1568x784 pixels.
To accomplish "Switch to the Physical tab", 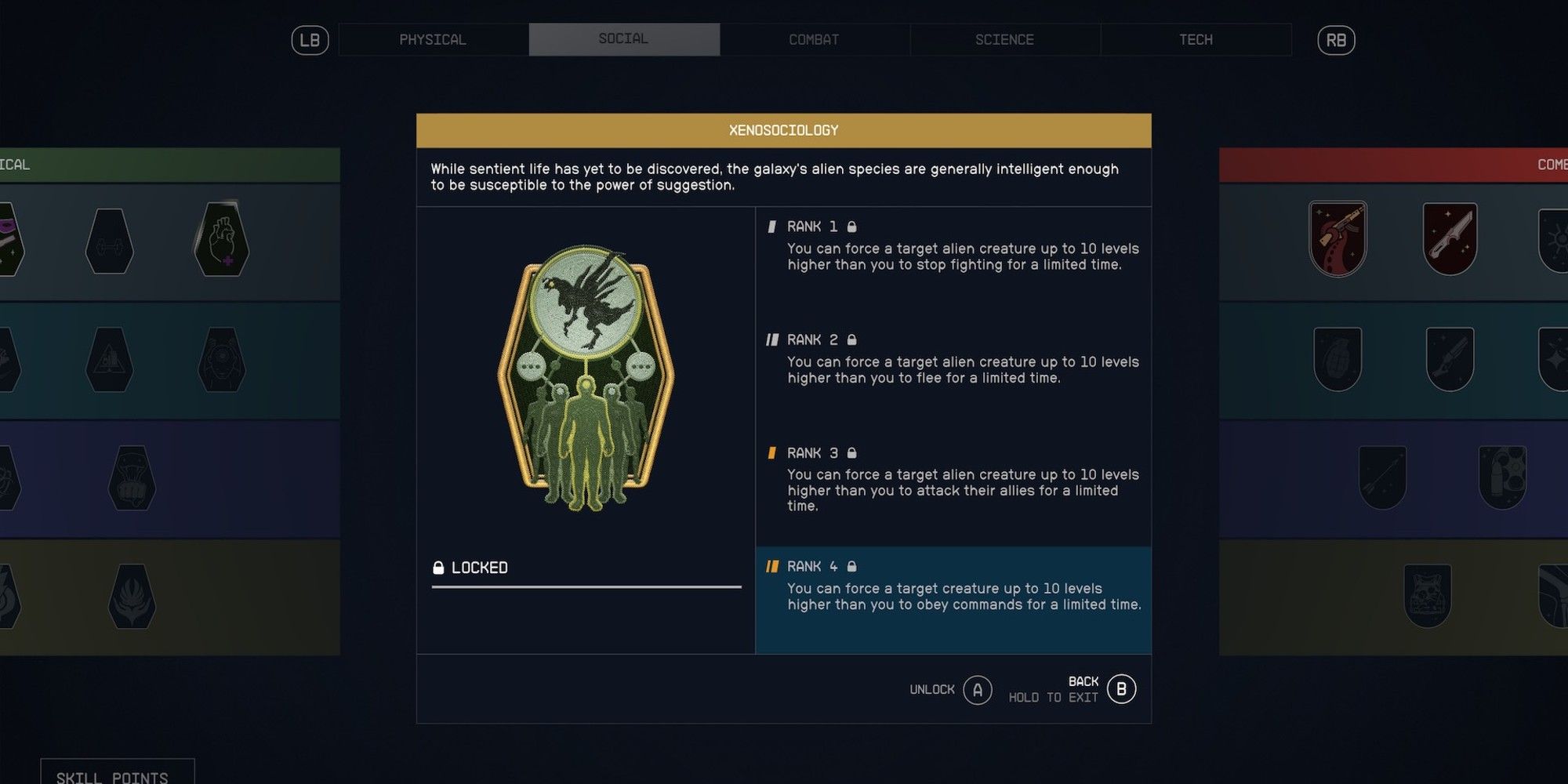I will pyautogui.click(x=434, y=39).
